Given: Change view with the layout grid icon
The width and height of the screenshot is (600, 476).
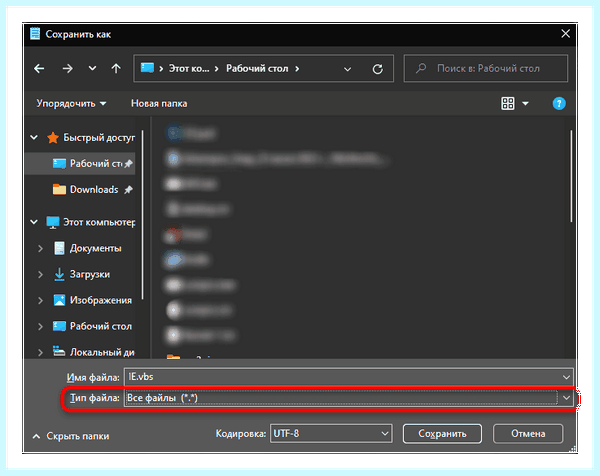Looking at the screenshot, I should [508, 103].
